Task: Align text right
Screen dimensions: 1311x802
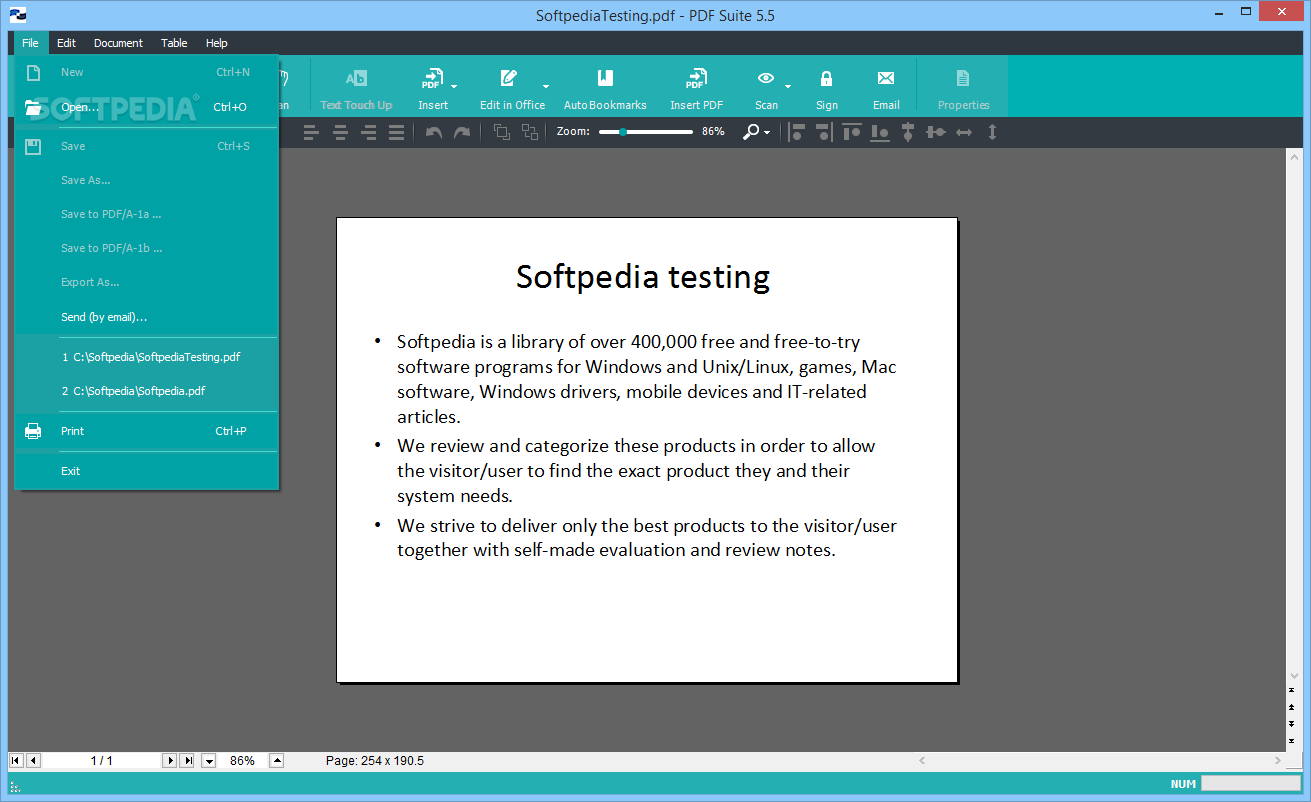Action: (368, 132)
